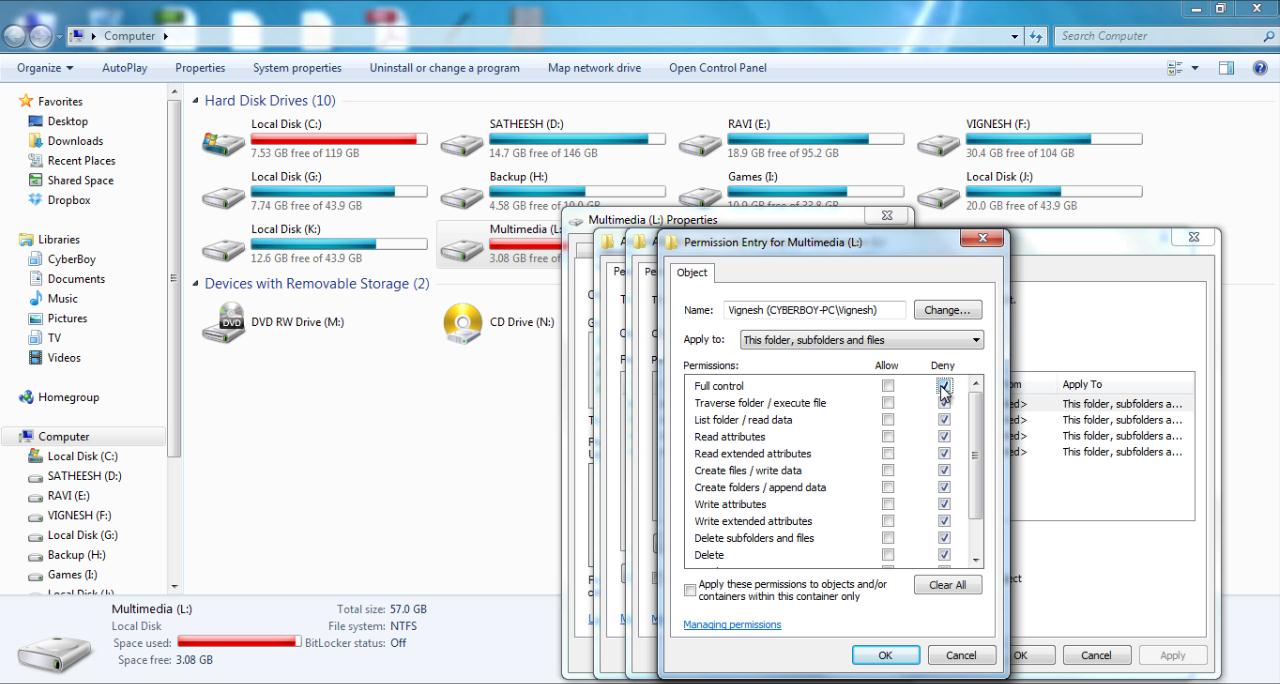Click AutoPlay in the Explorer toolbar
The height and width of the screenshot is (684, 1280).
point(124,68)
